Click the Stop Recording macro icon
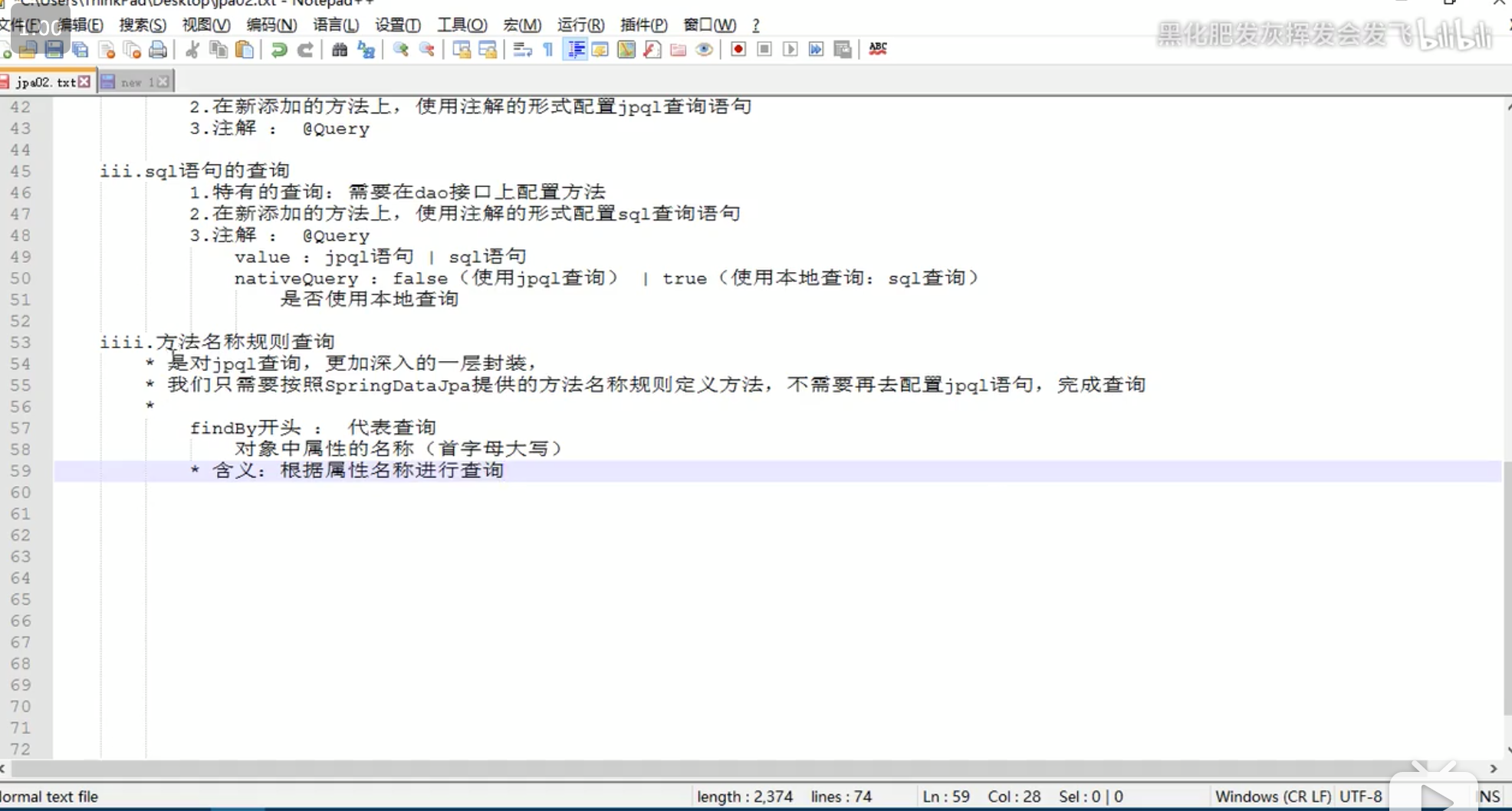Image resolution: width=1512 pixels, height=811 pixels. (x=764, y=49)
